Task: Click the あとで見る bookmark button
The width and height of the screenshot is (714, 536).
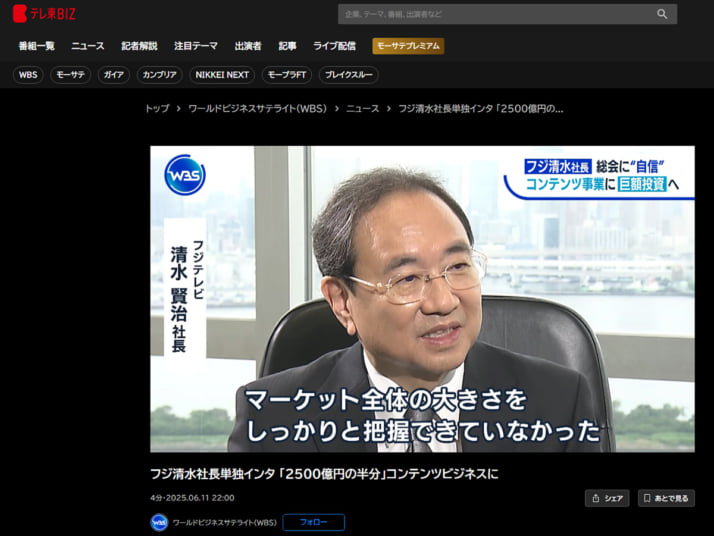Action: point(666,498)
